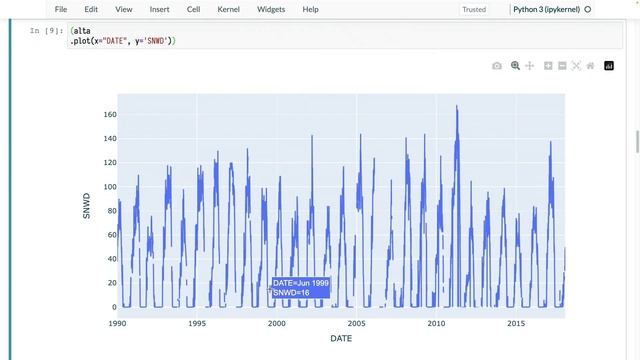
Task: Click the Trusted notebook button
Action: (474, 9)
